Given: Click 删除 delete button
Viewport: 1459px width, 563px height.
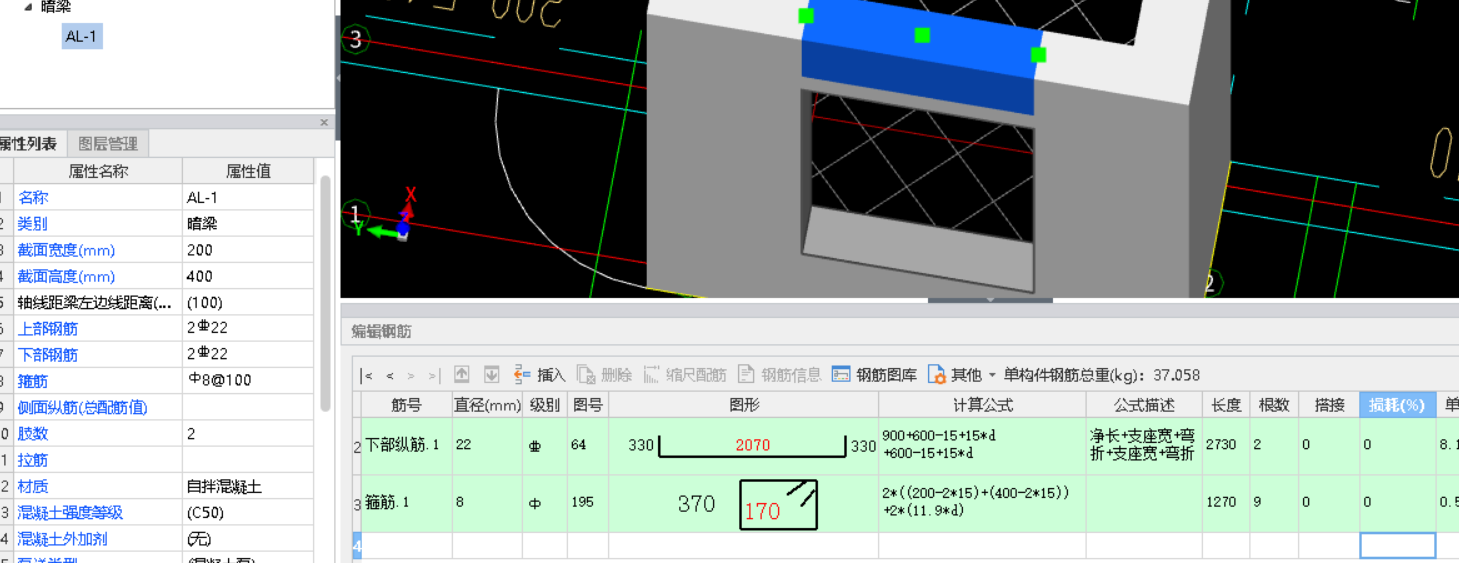Looking at the screenshot, I should [604, 375].
